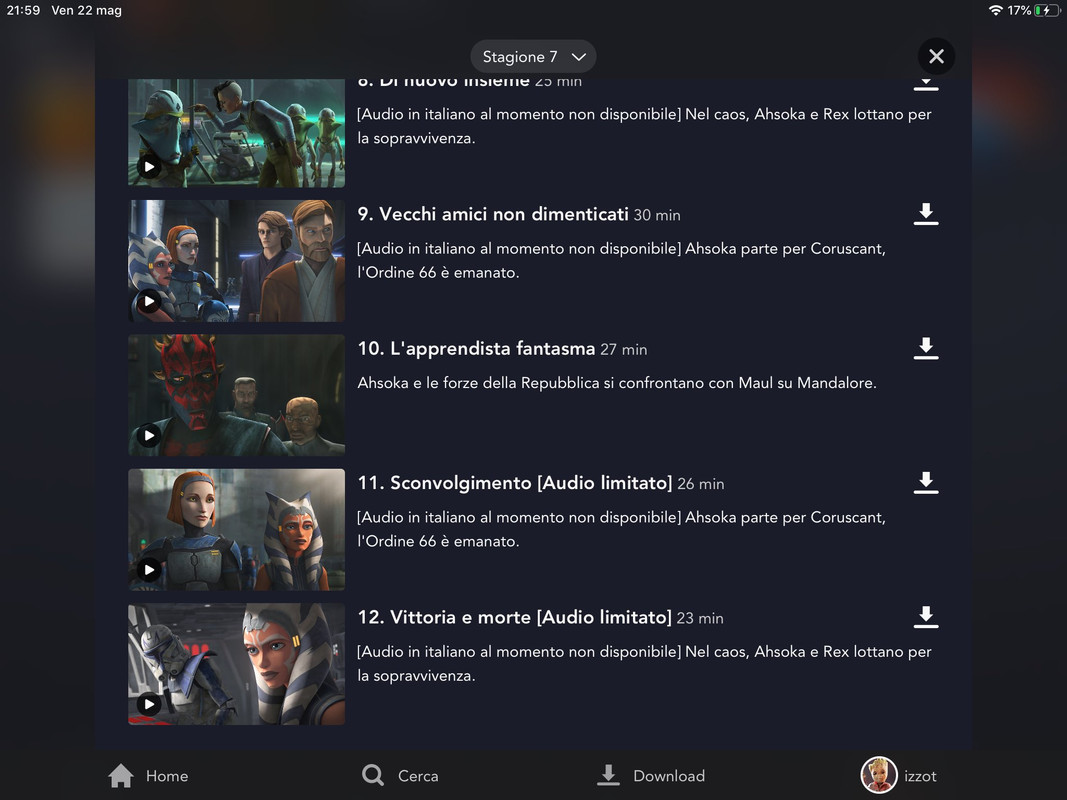Go to the Home tab

pos(148,776)
